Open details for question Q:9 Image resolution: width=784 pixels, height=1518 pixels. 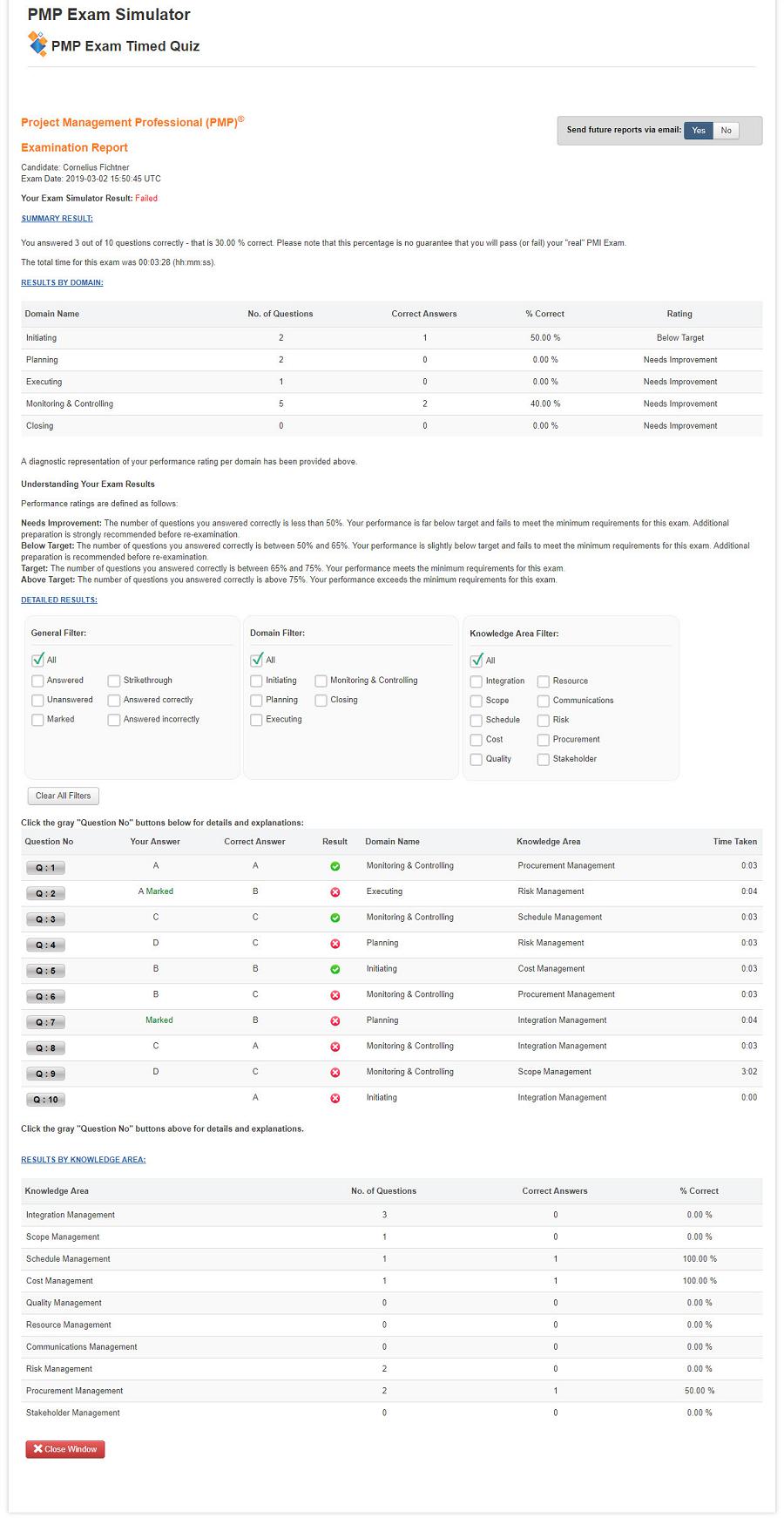[x=45, y=1074]
